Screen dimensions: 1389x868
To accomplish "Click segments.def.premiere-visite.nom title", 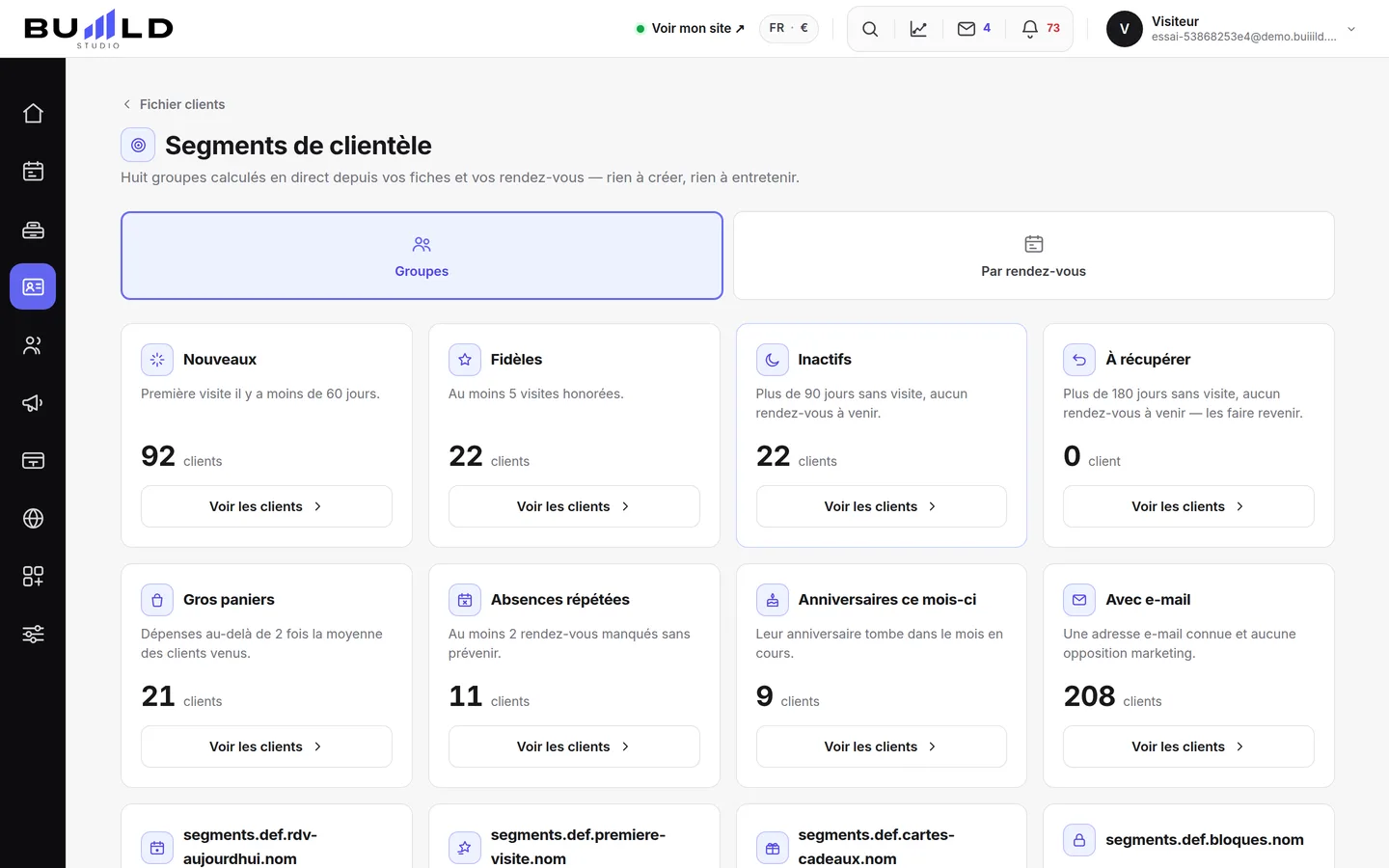I will pyautogui.click(x=578, y=847).
